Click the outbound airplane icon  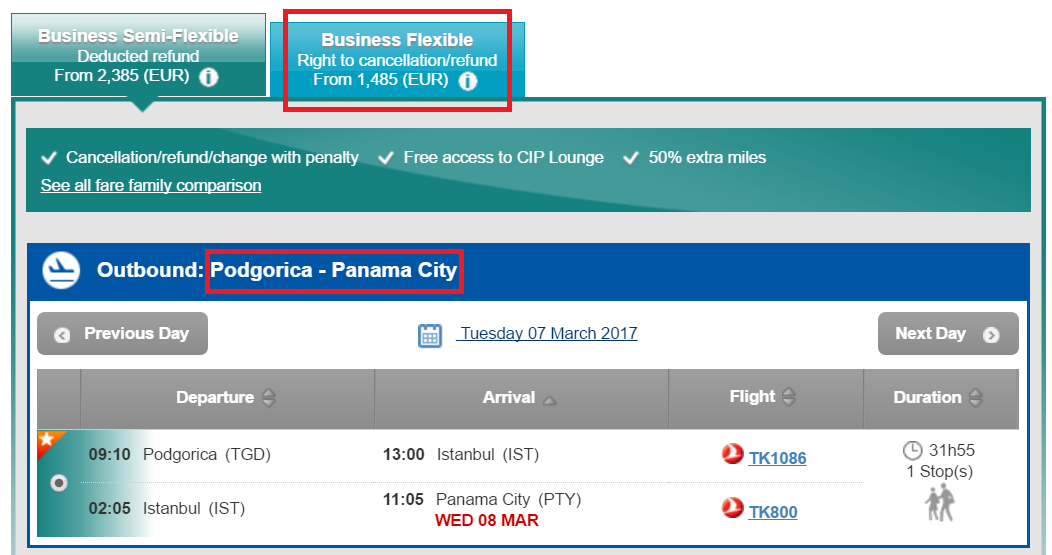[x=61, y=270]
